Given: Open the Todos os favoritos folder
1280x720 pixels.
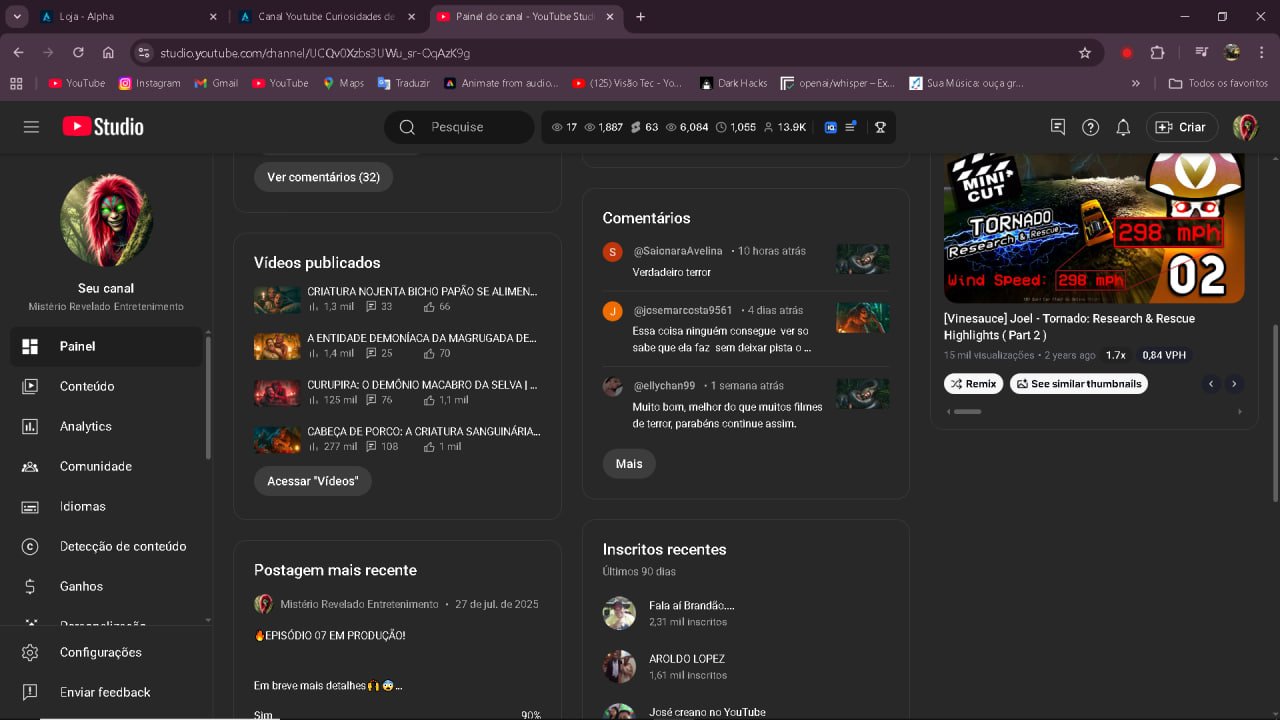Looking at the screenshot, I should [1218, 83].
